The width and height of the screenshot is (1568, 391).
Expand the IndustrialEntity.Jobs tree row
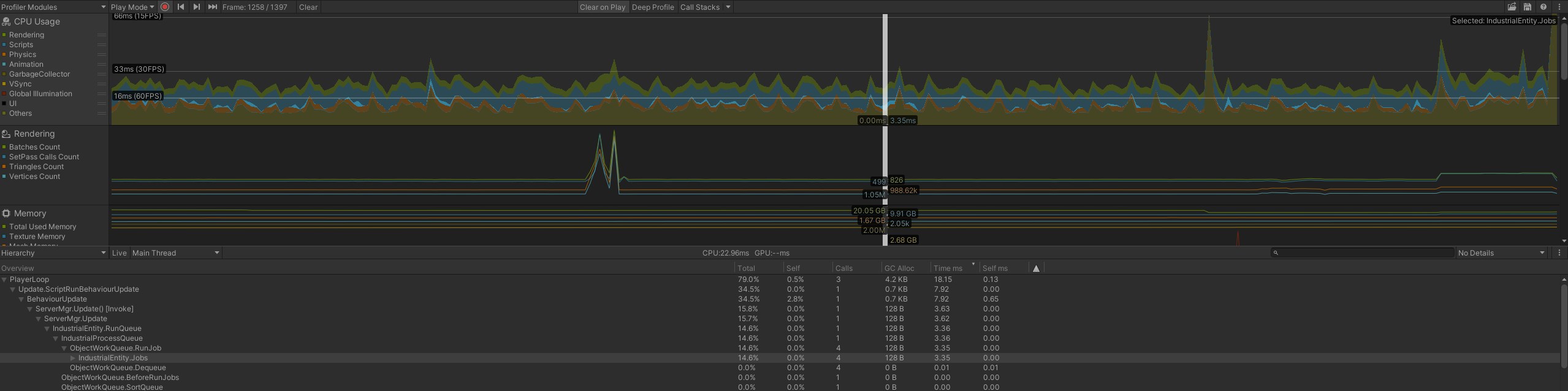(73, 358)
